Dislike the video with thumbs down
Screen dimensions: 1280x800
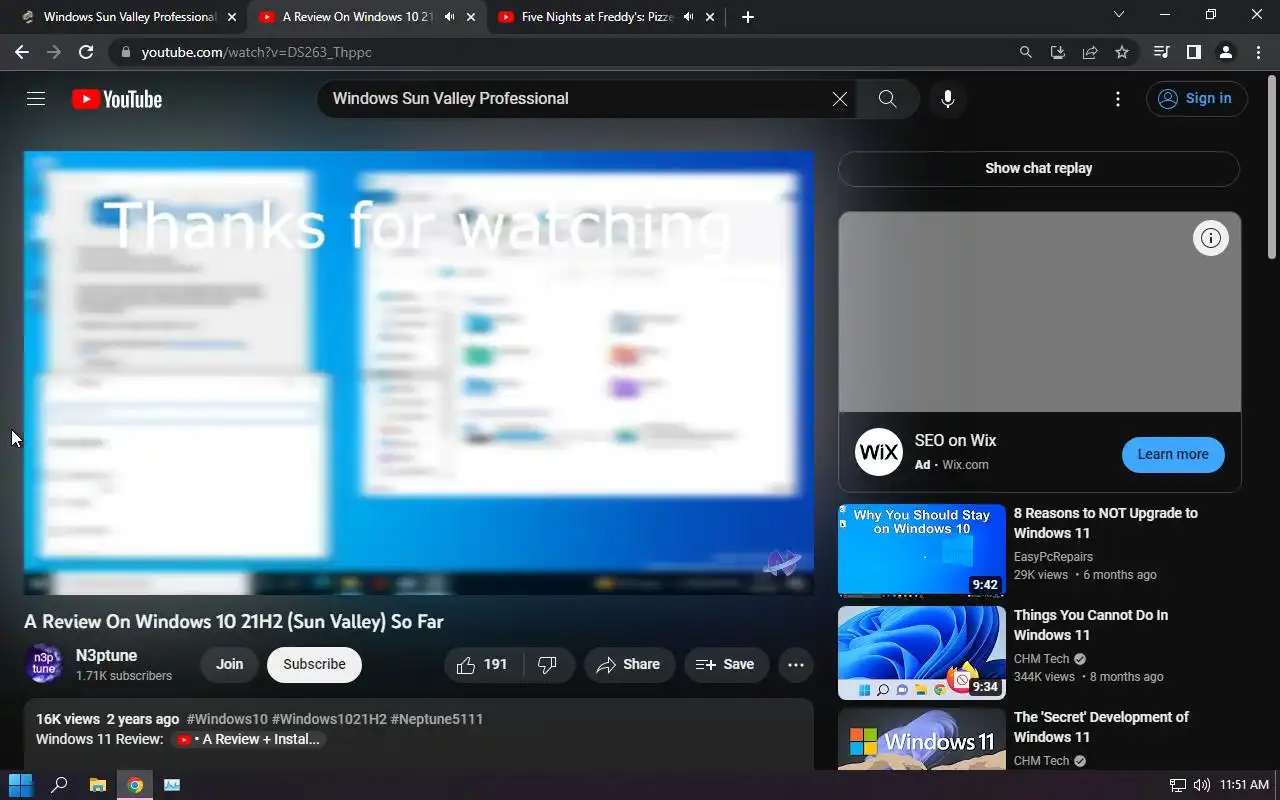click(x=548, y=665)
